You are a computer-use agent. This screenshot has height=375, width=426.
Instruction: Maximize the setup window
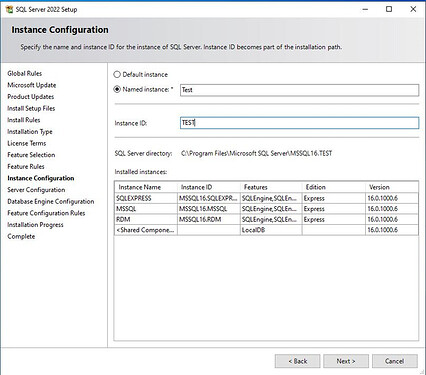[x=389, y=9]
